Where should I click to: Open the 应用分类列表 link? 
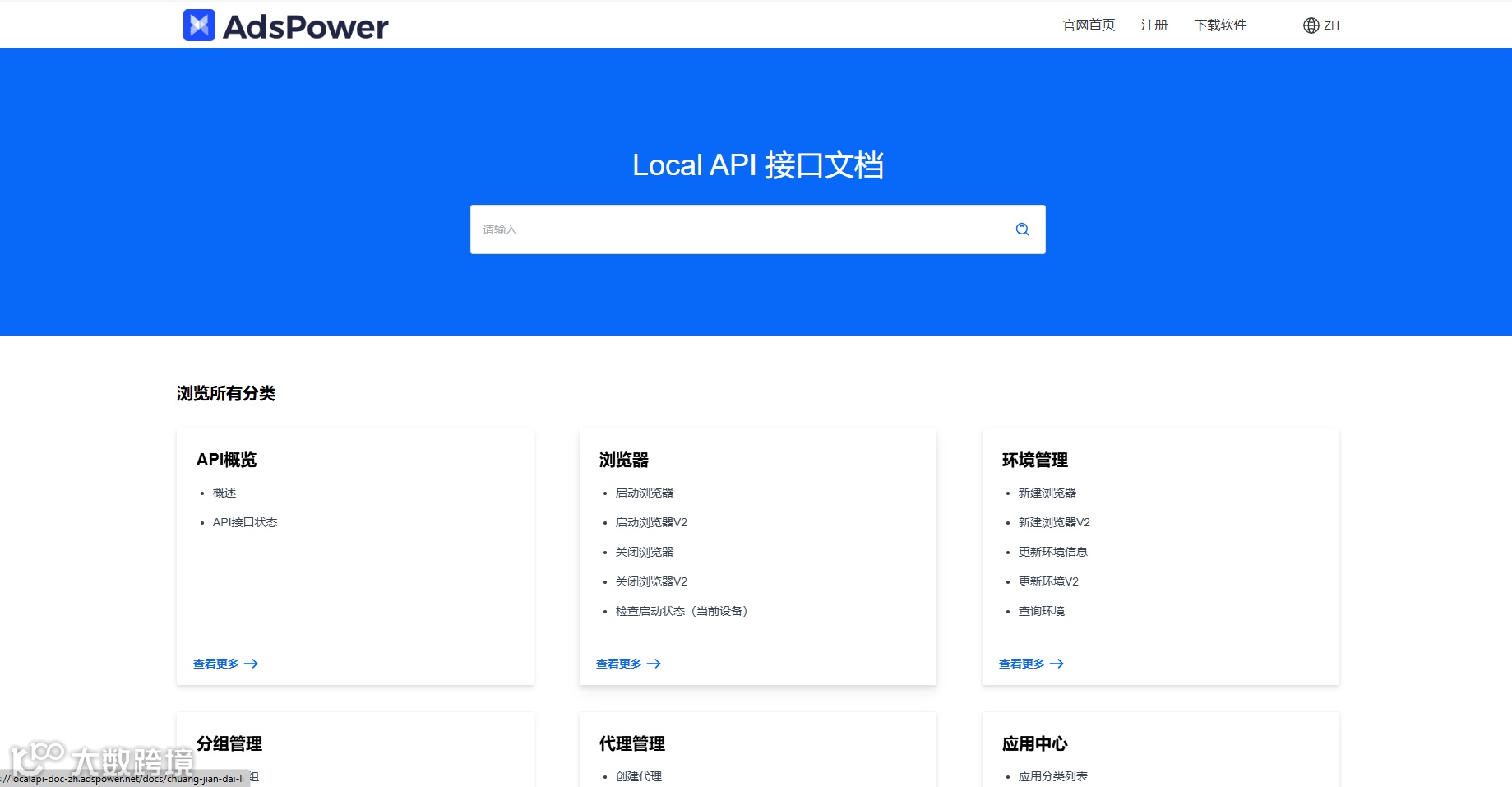pyautogui.click(x=1053, y=776)
